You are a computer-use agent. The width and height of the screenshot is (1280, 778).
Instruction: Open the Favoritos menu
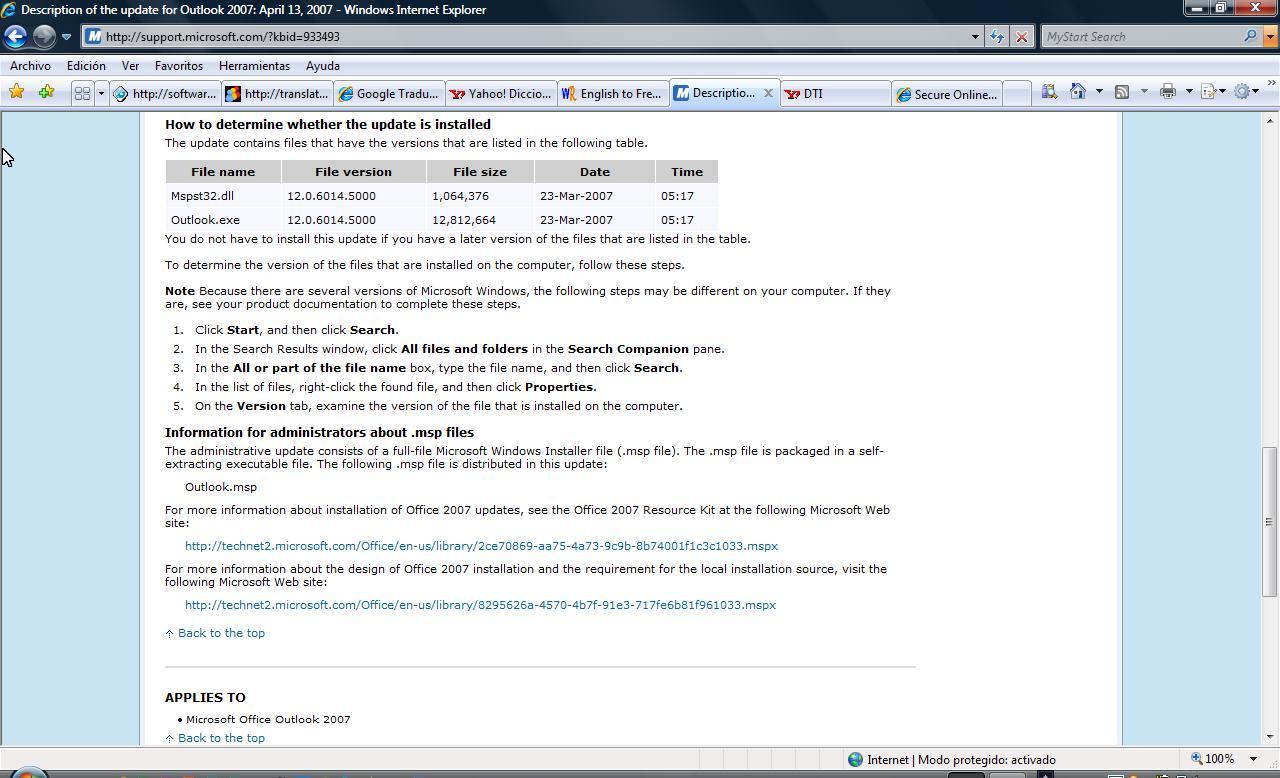[179, 65]
